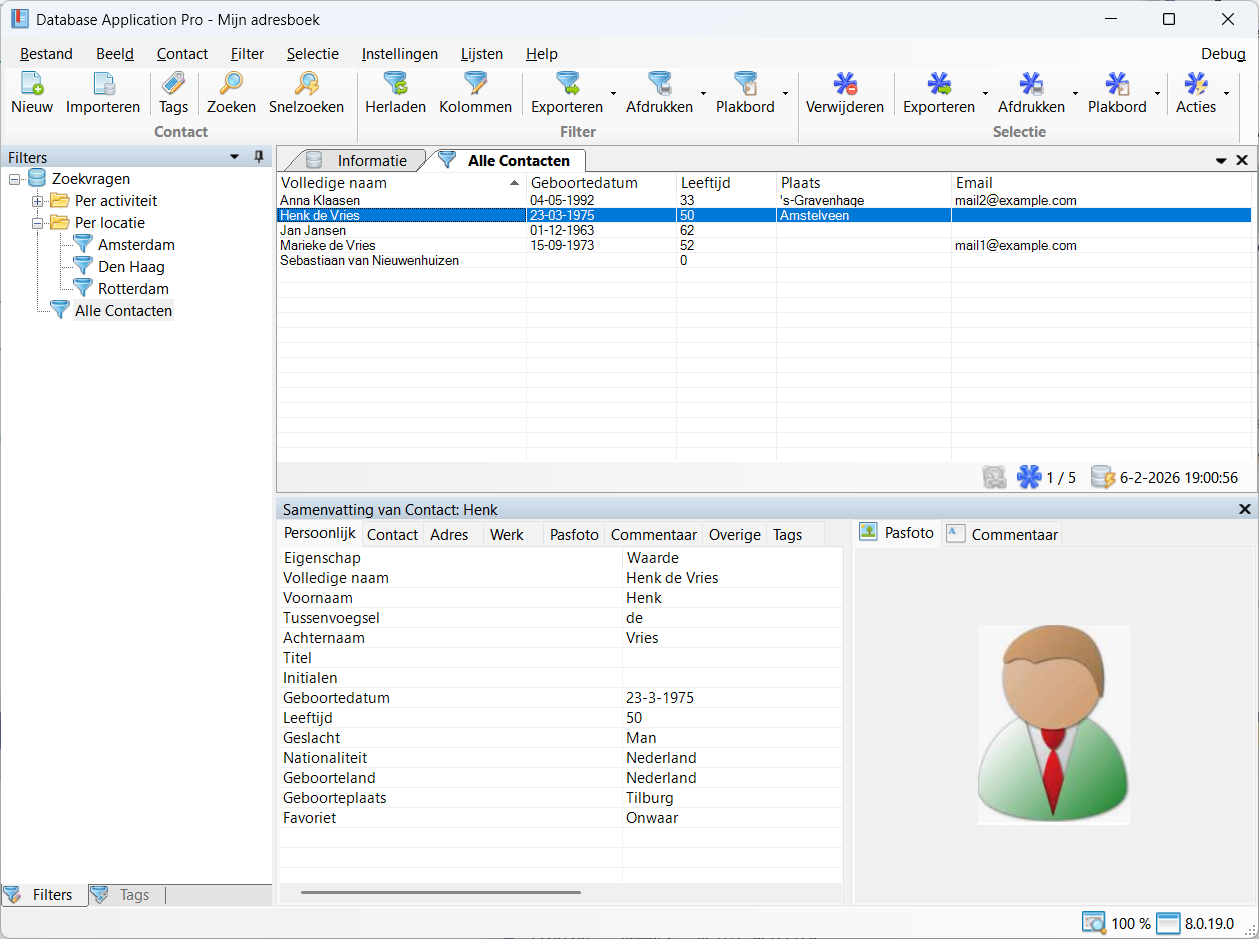Image resolution: width=1259 pixels, height=939 pixels.
Task: Open the Kolommen filter icon
Action: [x=475, y=84]
